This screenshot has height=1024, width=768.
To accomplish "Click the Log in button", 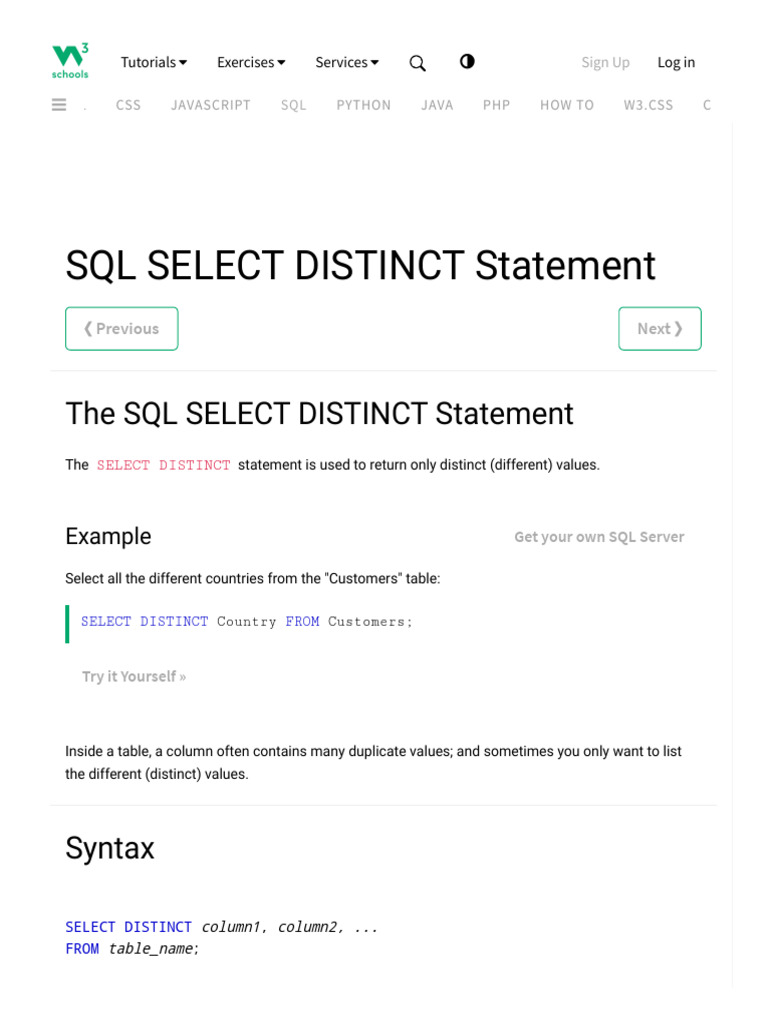I will tap(676, 62).
